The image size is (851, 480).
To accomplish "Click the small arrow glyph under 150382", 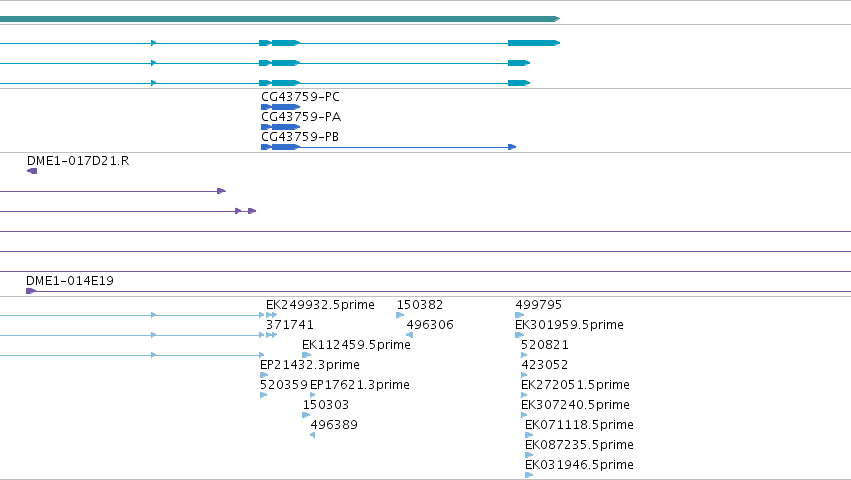I will [x=400, y=315].
